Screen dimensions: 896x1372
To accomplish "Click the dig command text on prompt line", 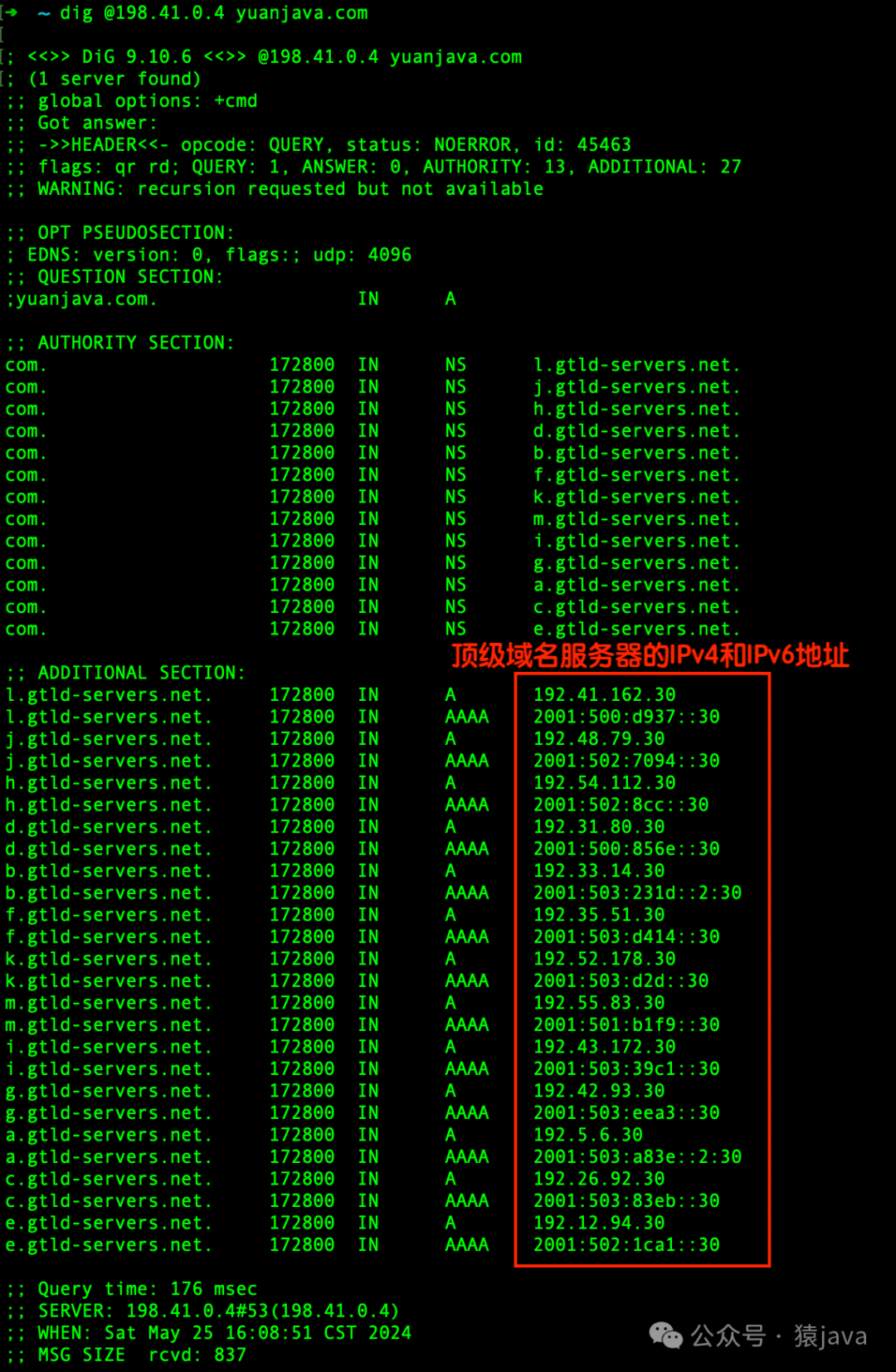I will [213, 13].
